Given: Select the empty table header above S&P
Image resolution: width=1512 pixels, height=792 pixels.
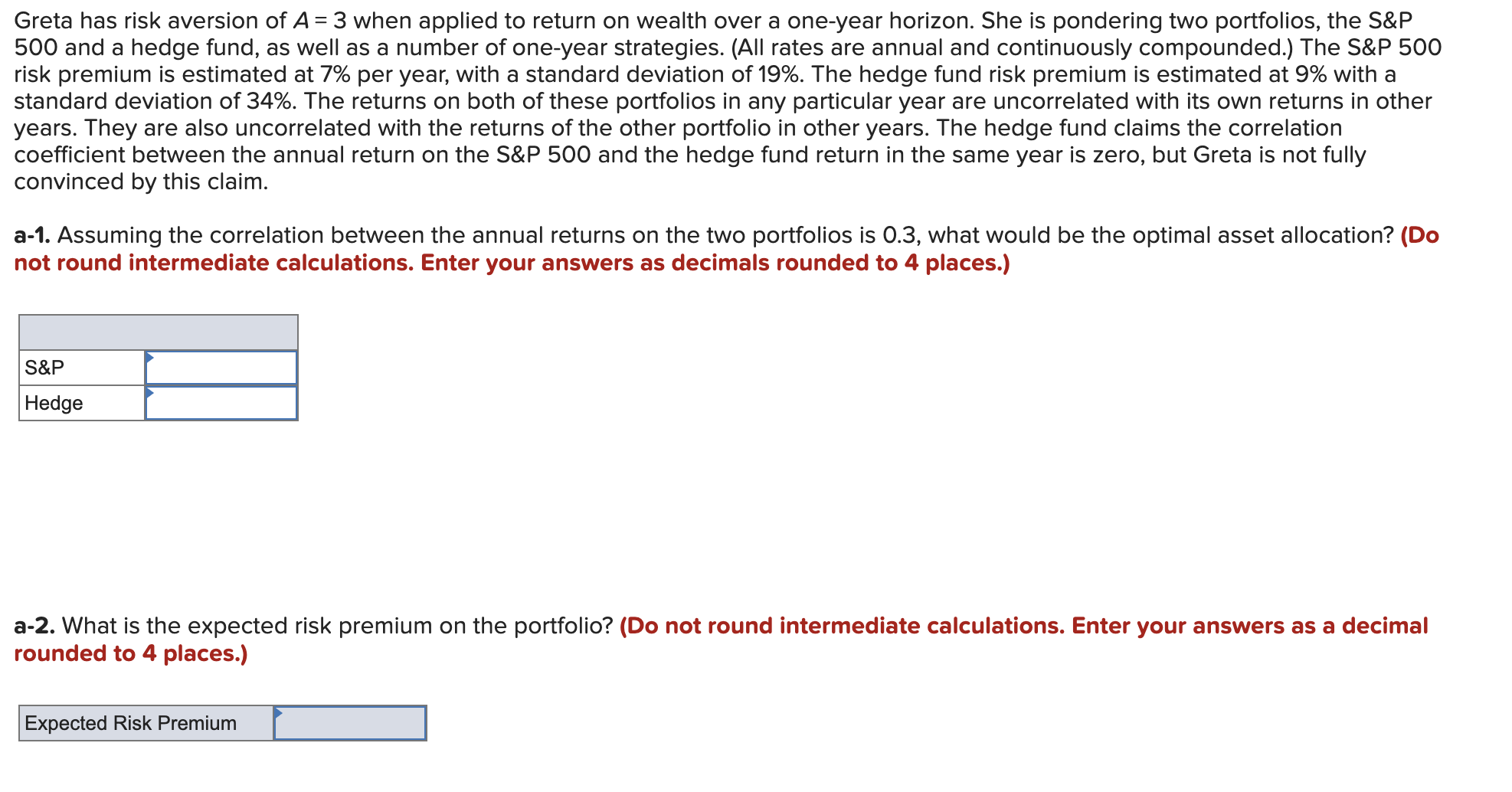Looking at the screenshot, I should click(157, 331).
